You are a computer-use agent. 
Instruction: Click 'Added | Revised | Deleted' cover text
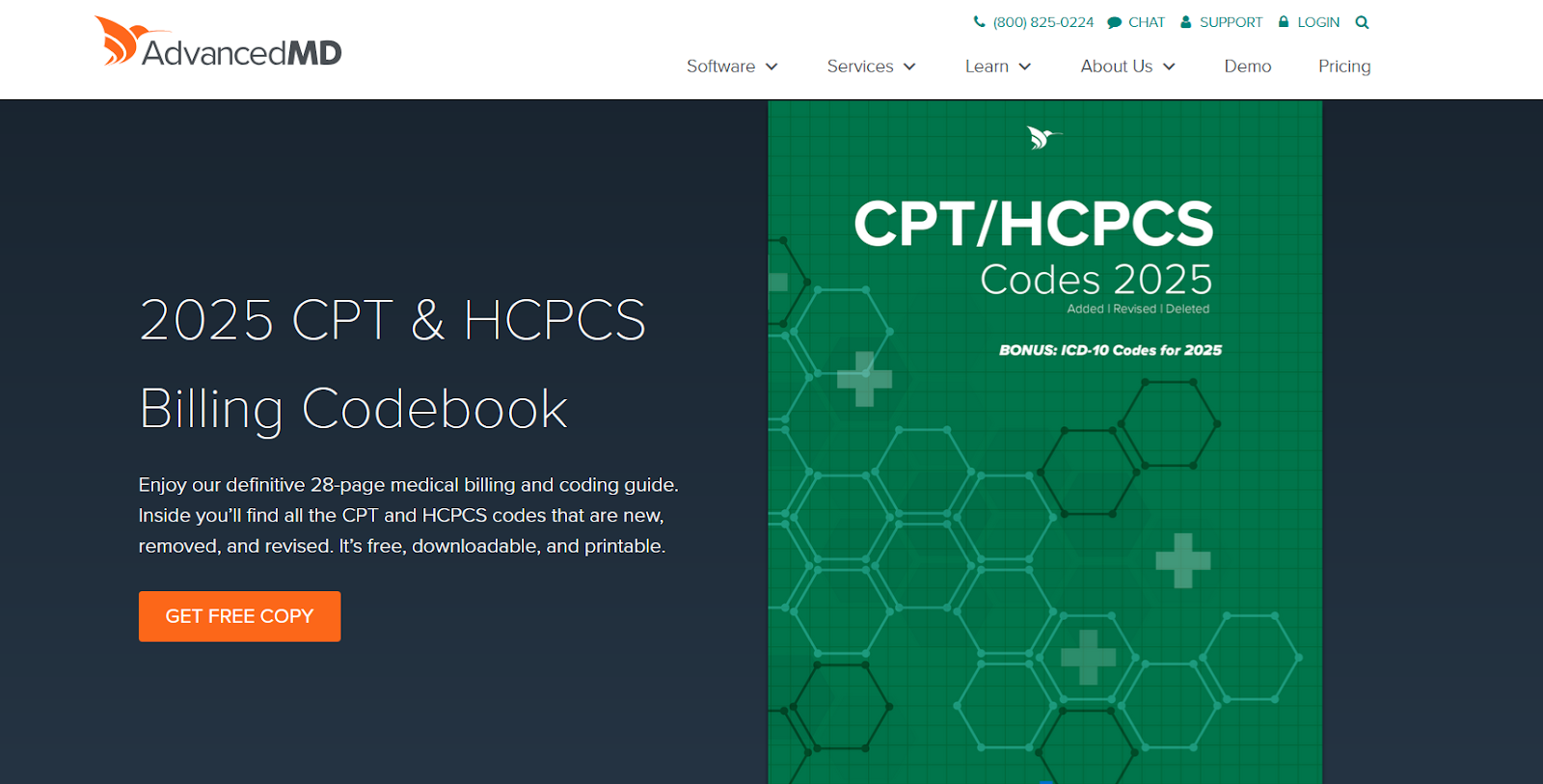pos(1138,309)
